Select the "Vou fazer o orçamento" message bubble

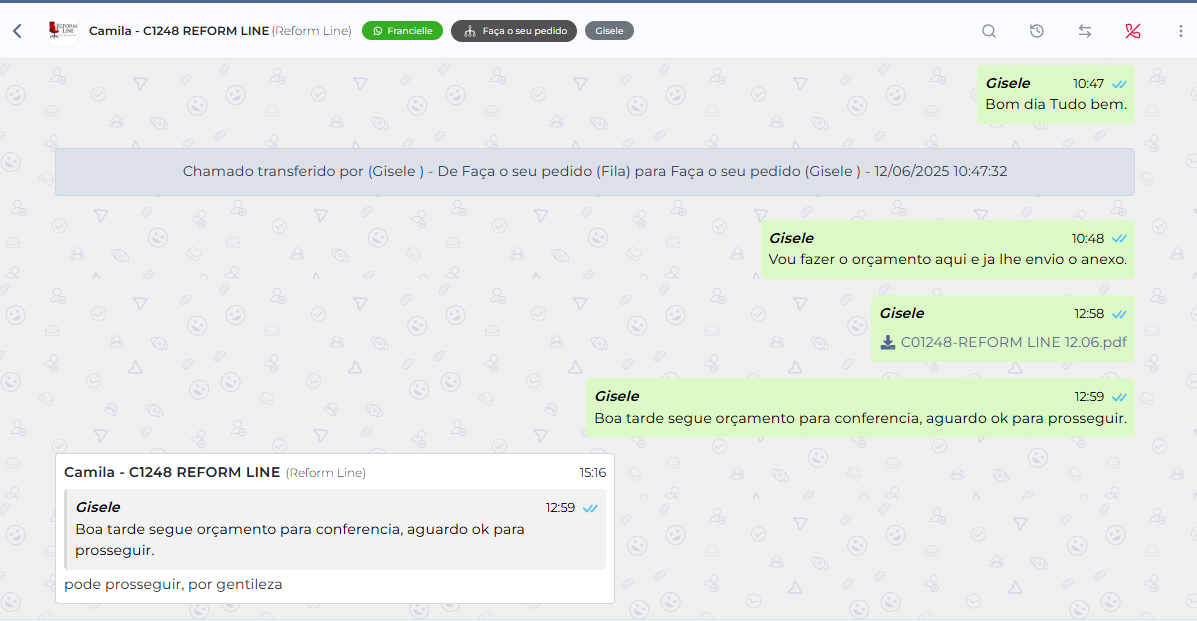[947, 259]
